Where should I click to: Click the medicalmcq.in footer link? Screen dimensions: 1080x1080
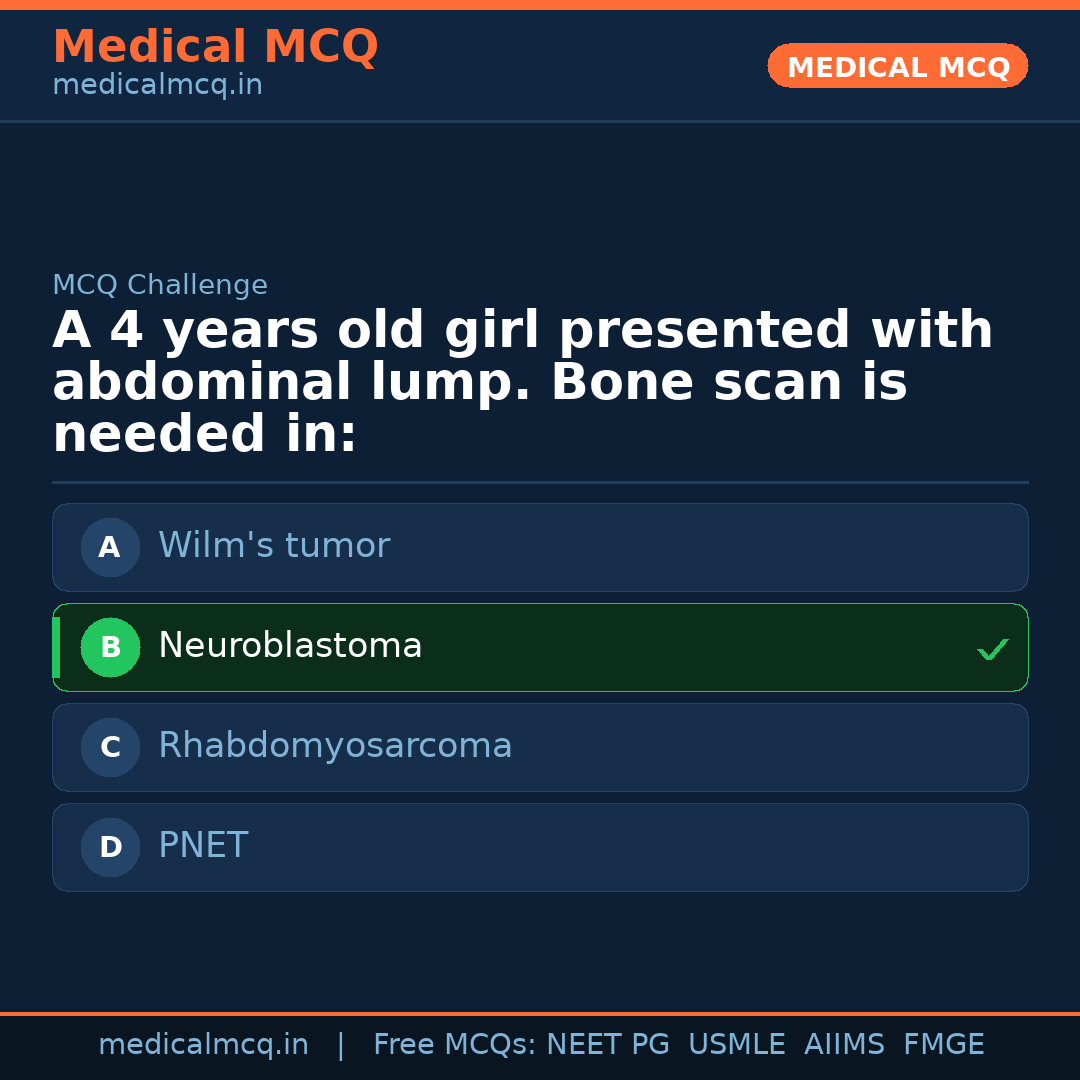tap(204, 1044)
